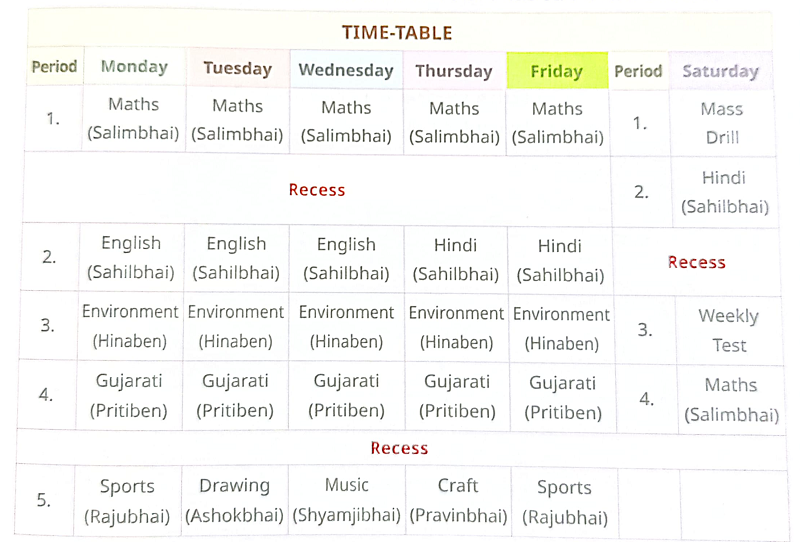
Task: Click Thursday's Craft (Pravinbhai) cell
Action: (458, 500)
